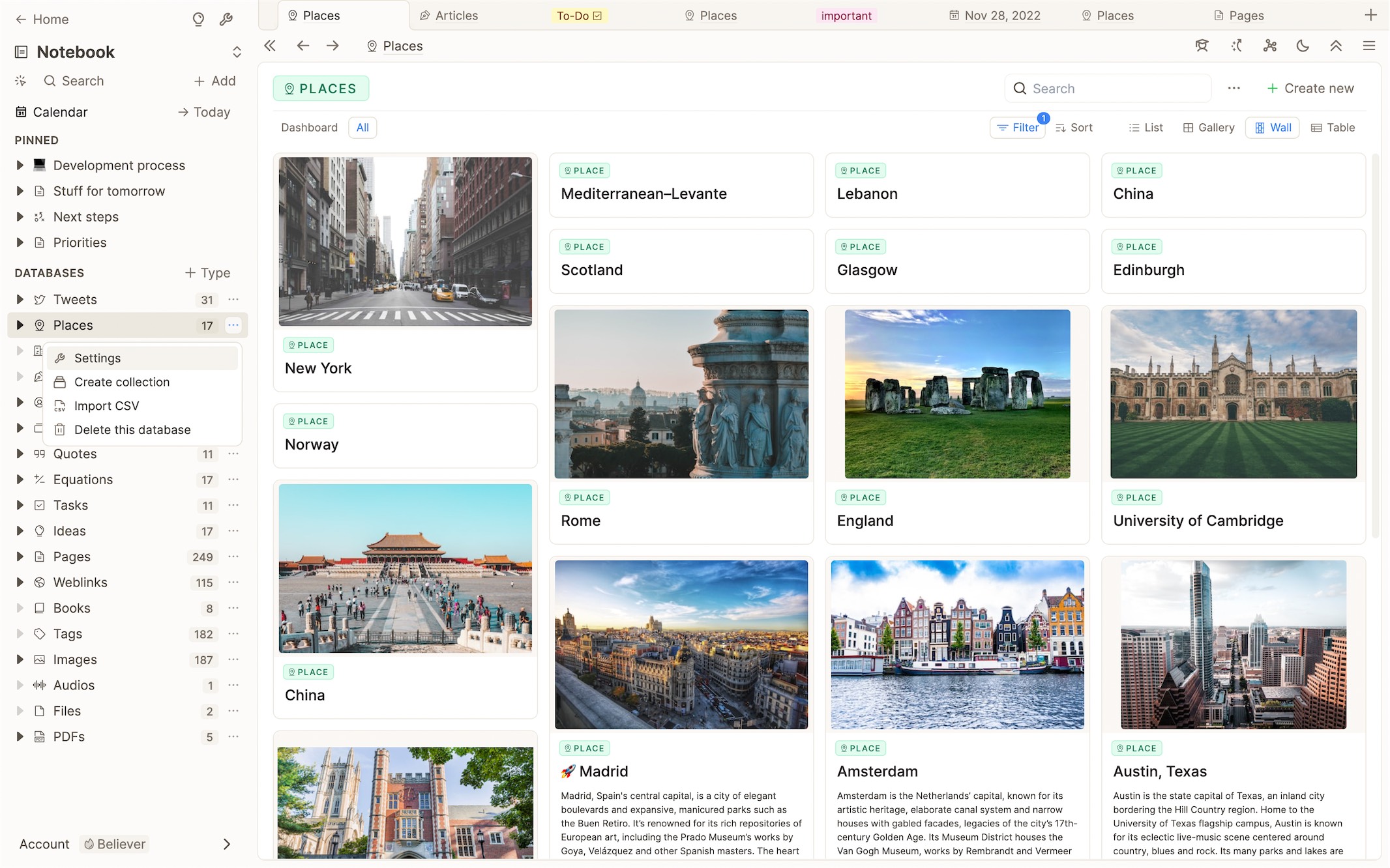Toggle the All tab filter

[362, 127]
